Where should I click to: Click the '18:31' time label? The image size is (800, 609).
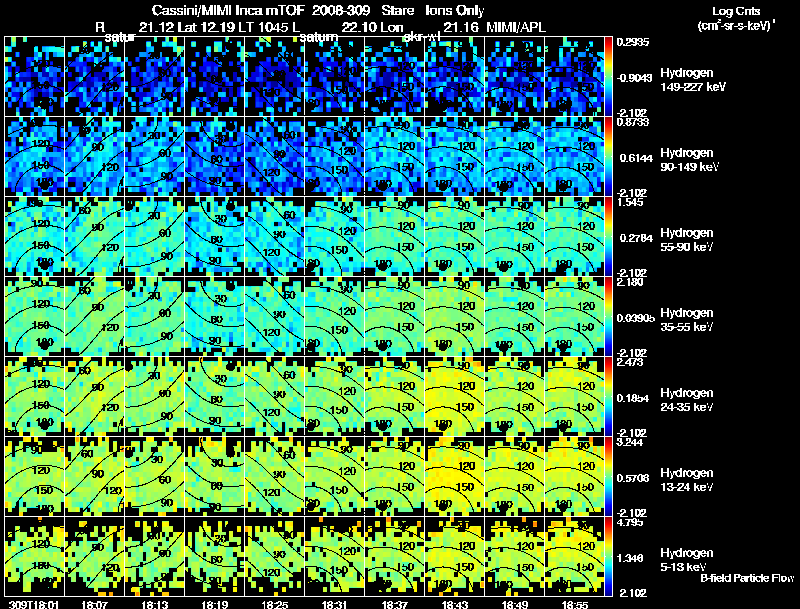coord(335,605)
